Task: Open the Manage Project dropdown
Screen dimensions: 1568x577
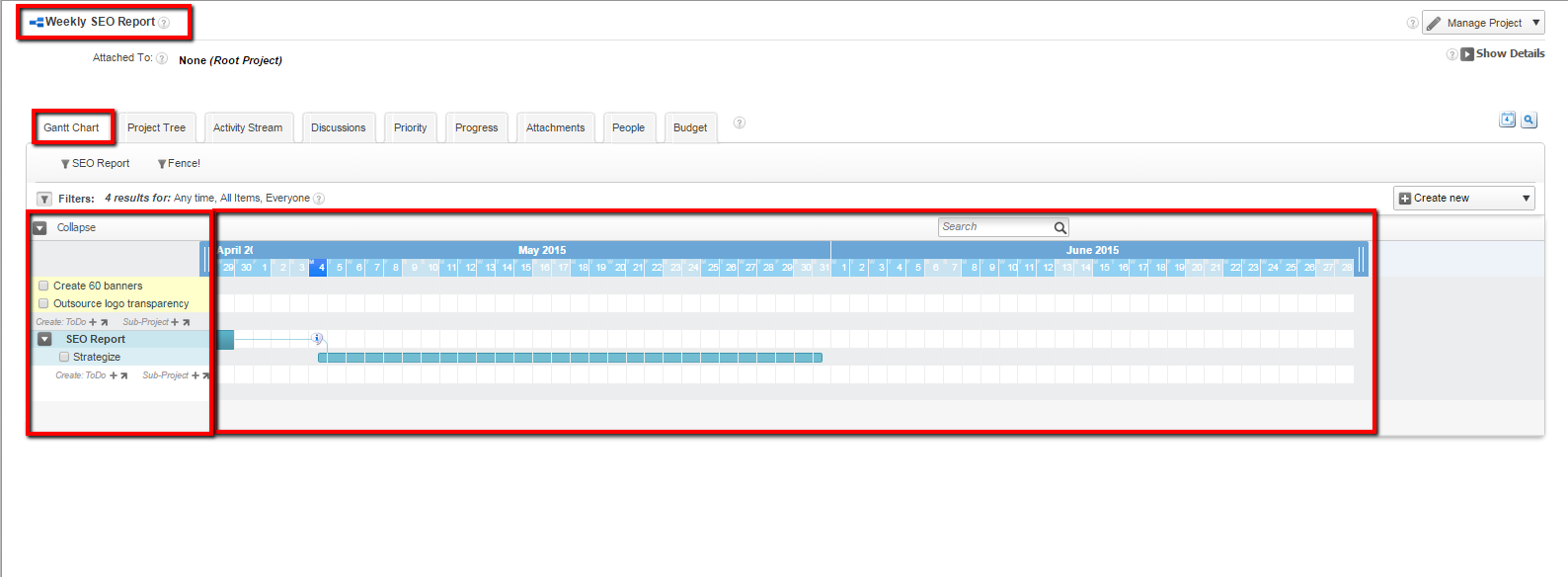Action: [1483, 23]
